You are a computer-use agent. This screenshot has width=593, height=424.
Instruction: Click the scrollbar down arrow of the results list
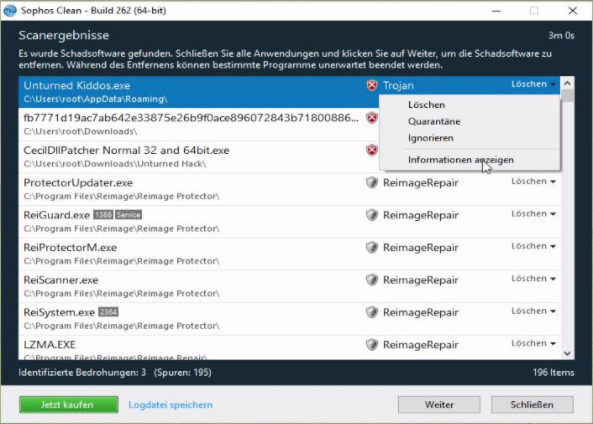[567, 353]
